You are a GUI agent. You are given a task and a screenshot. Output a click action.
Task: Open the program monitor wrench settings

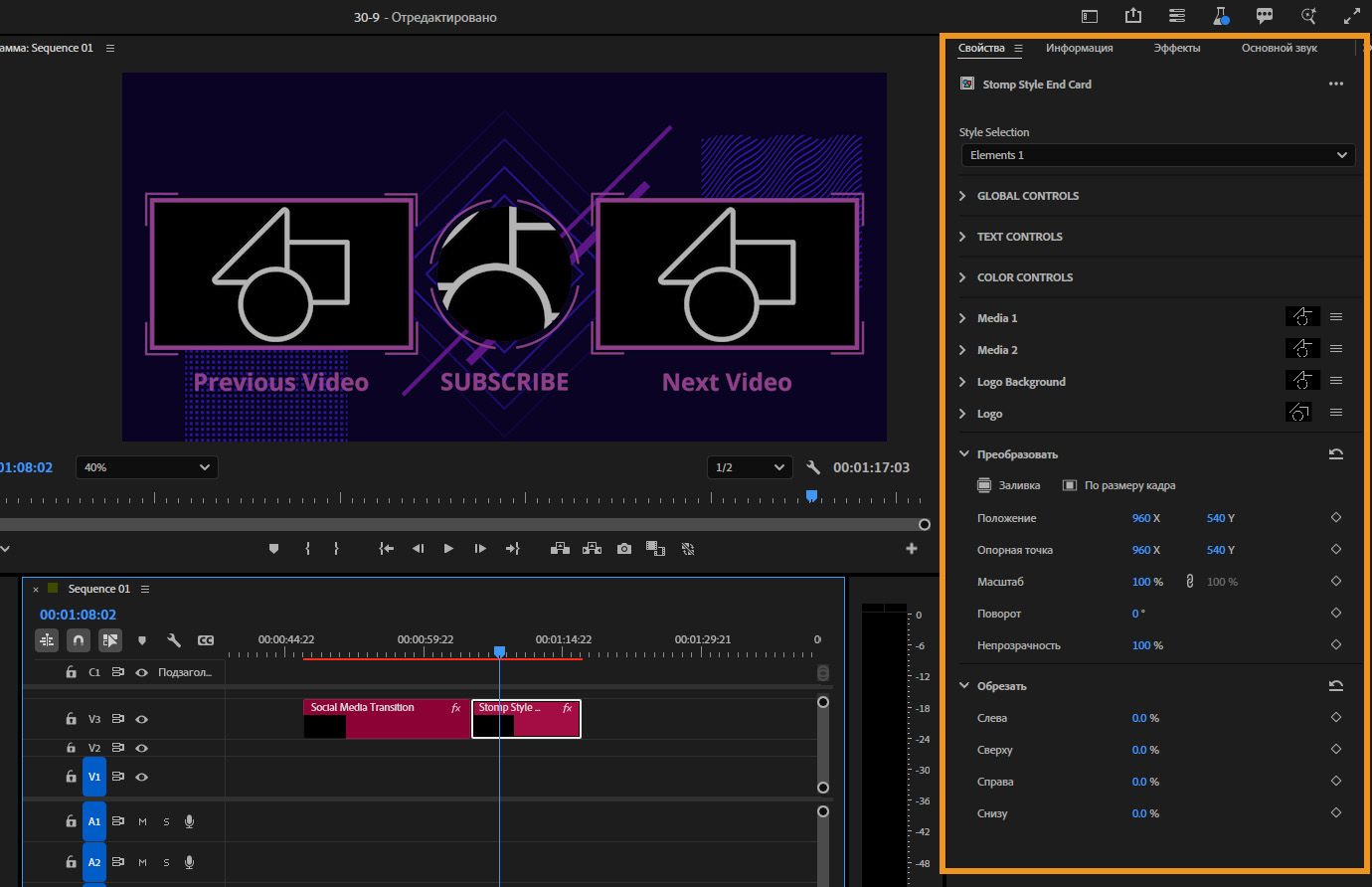coord(812,467)
